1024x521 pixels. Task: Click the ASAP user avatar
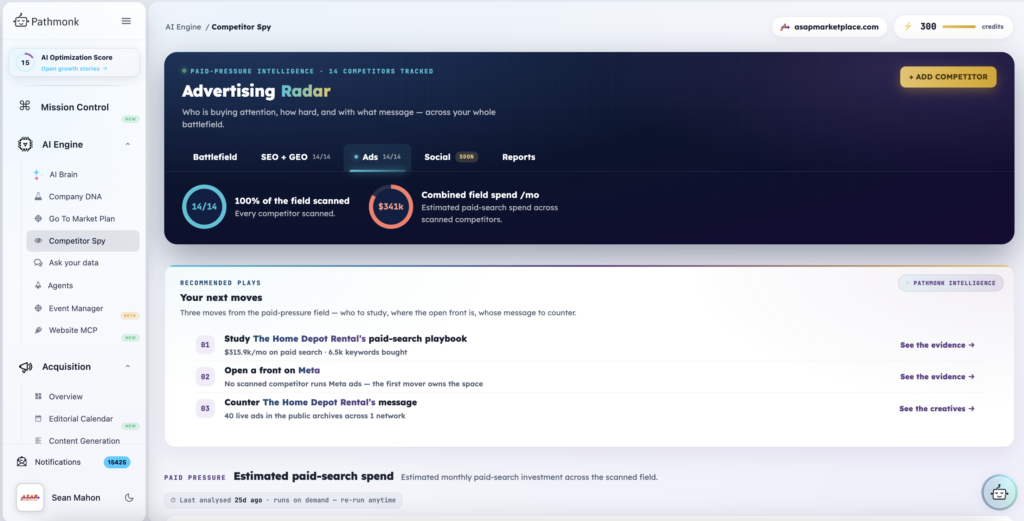29,497
